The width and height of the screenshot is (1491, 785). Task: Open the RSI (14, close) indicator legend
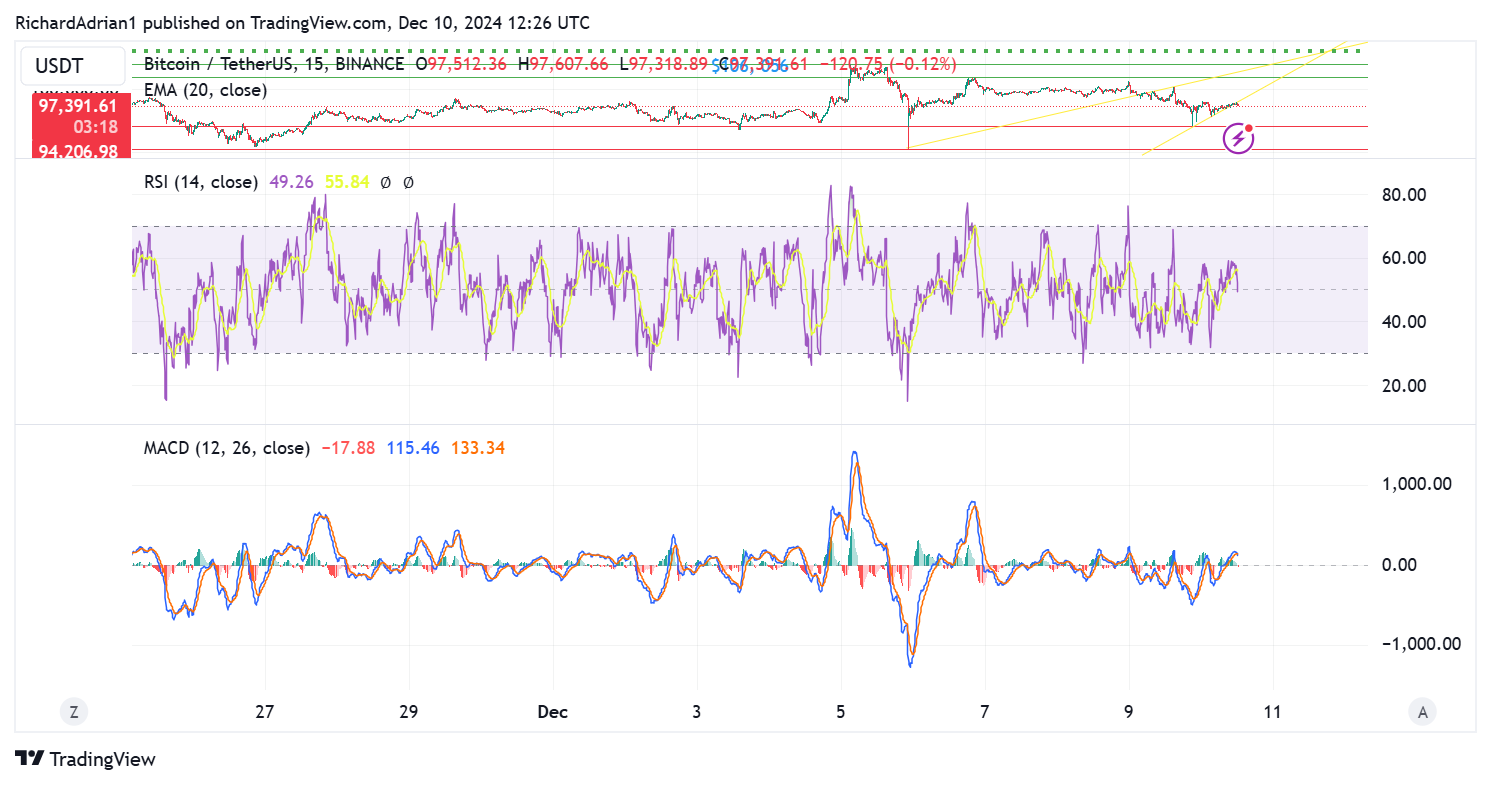click(200, 182)
